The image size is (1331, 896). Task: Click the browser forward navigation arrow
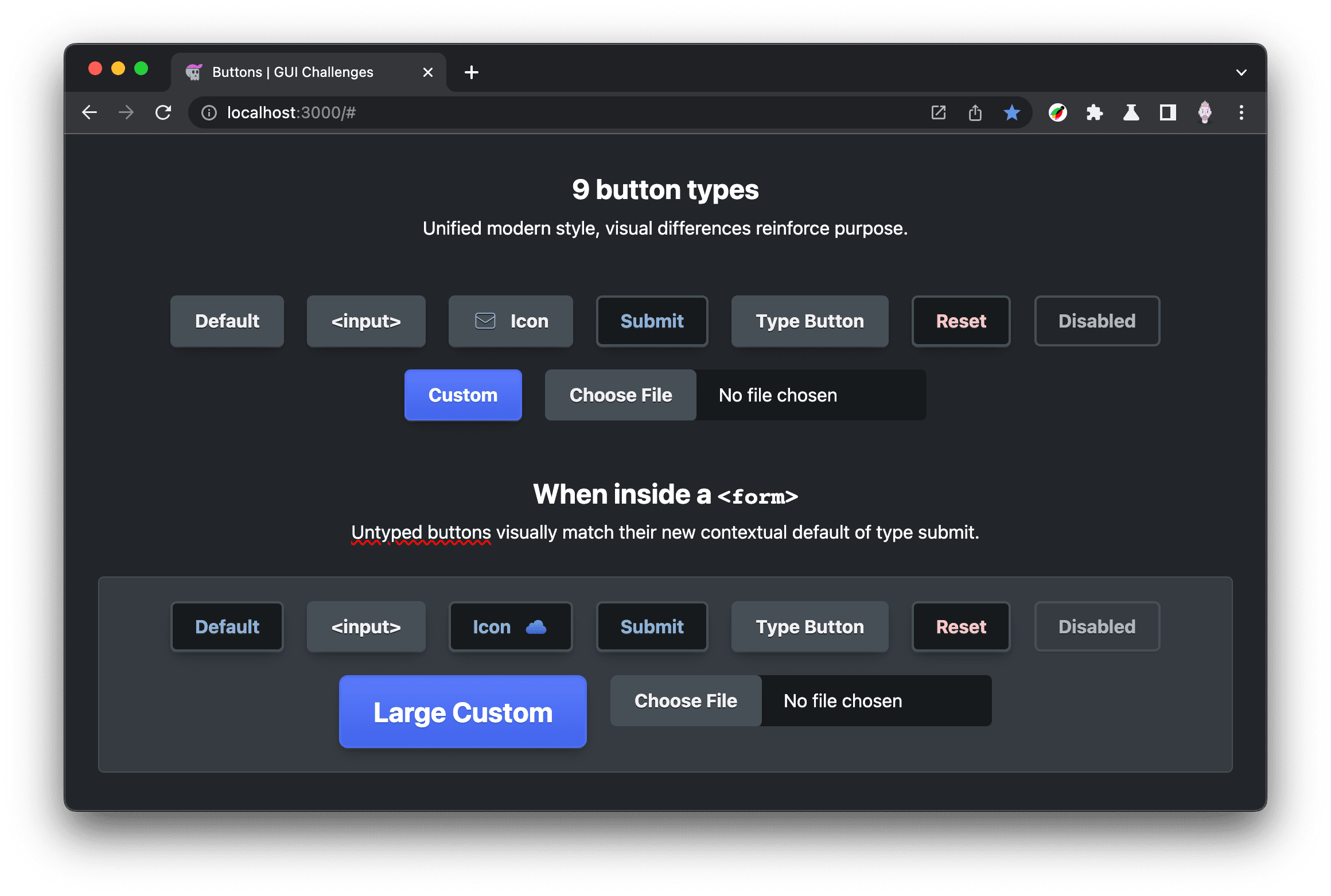coord(125,112)
